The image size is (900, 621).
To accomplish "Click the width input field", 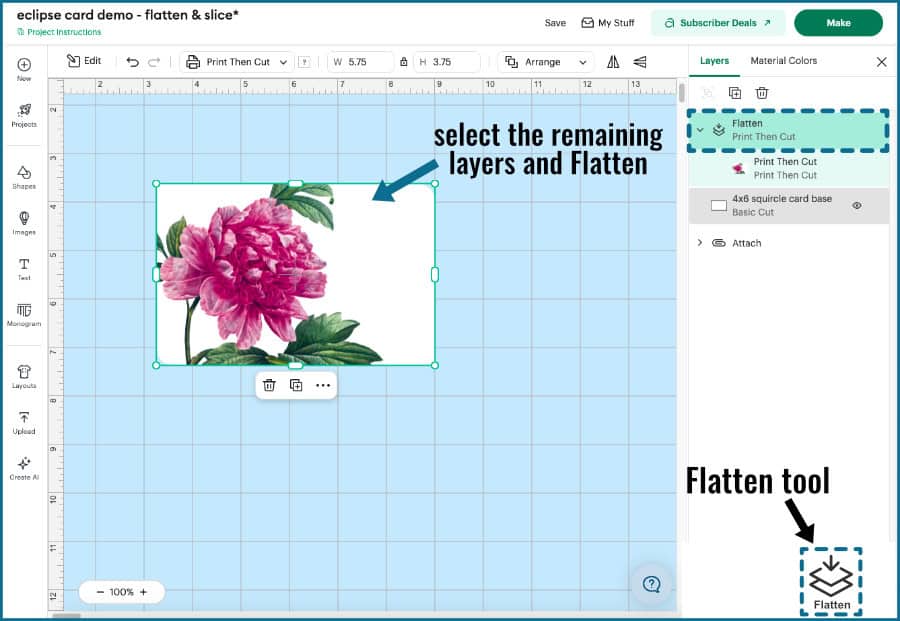I will pos(360,62).
